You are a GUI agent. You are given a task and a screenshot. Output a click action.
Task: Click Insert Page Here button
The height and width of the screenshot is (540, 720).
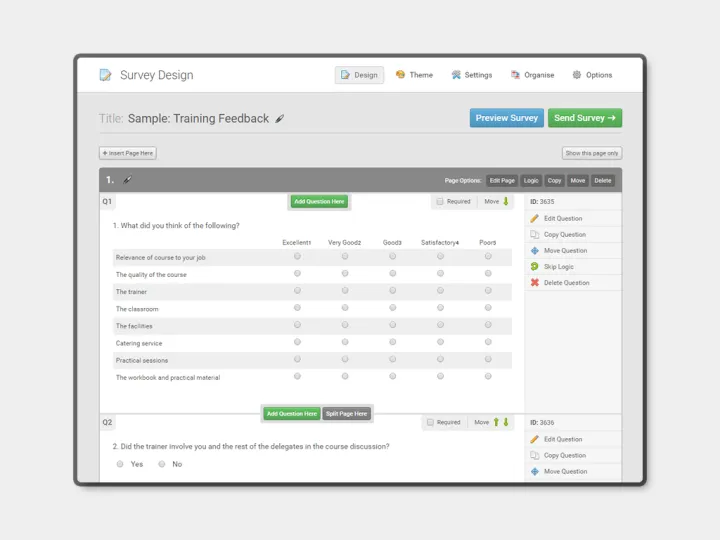(128, 153)
